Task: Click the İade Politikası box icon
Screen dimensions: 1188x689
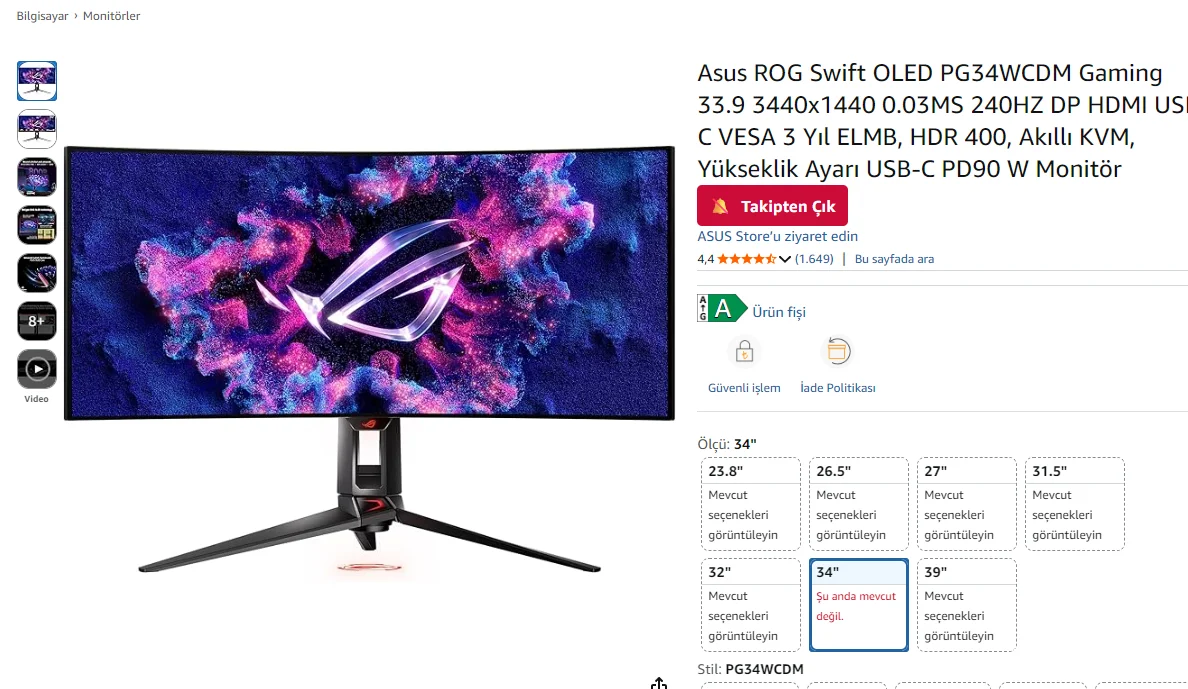Action: (x=837, y=352)
